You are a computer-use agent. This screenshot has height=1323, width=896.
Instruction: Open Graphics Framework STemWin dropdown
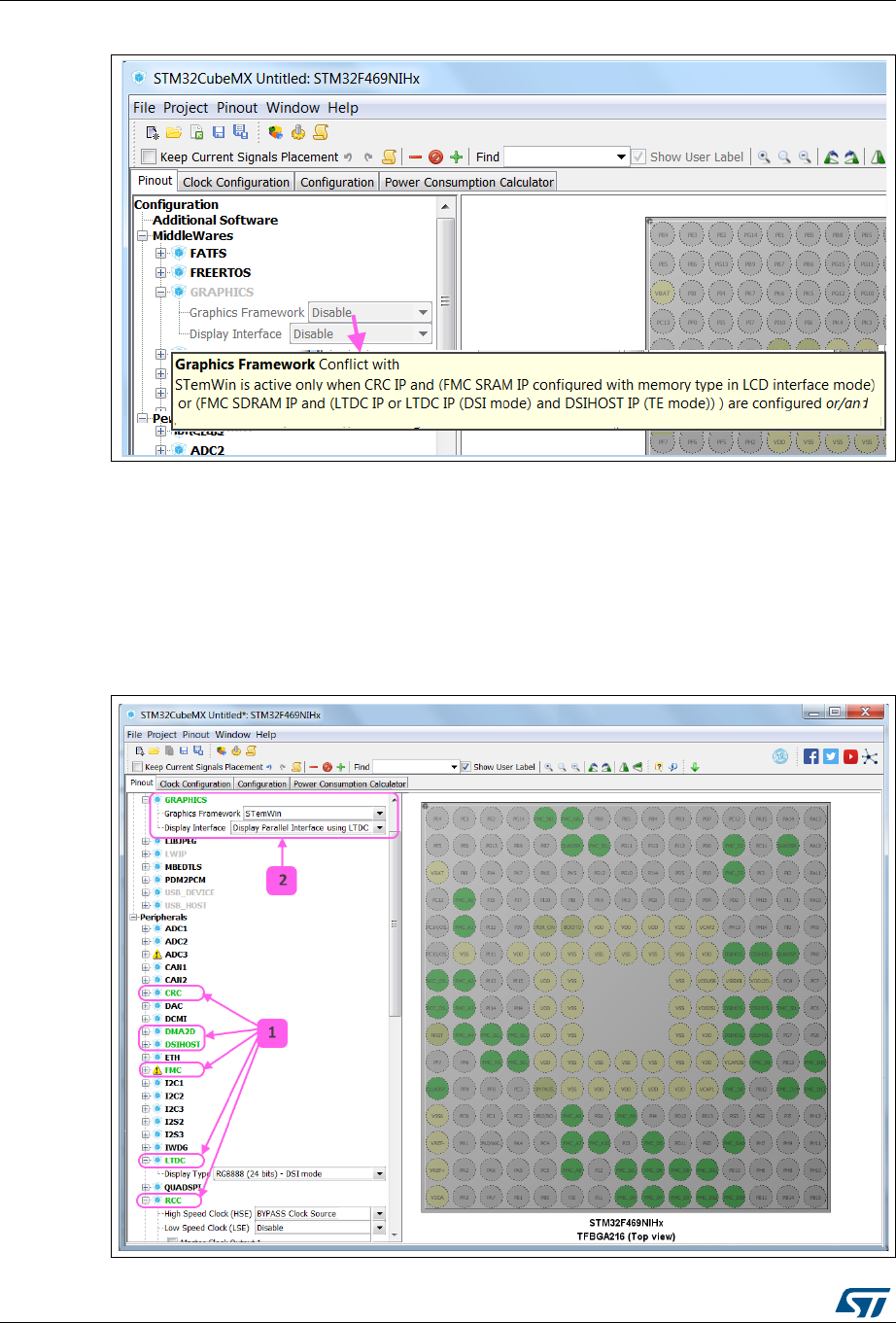pos(314,814)
